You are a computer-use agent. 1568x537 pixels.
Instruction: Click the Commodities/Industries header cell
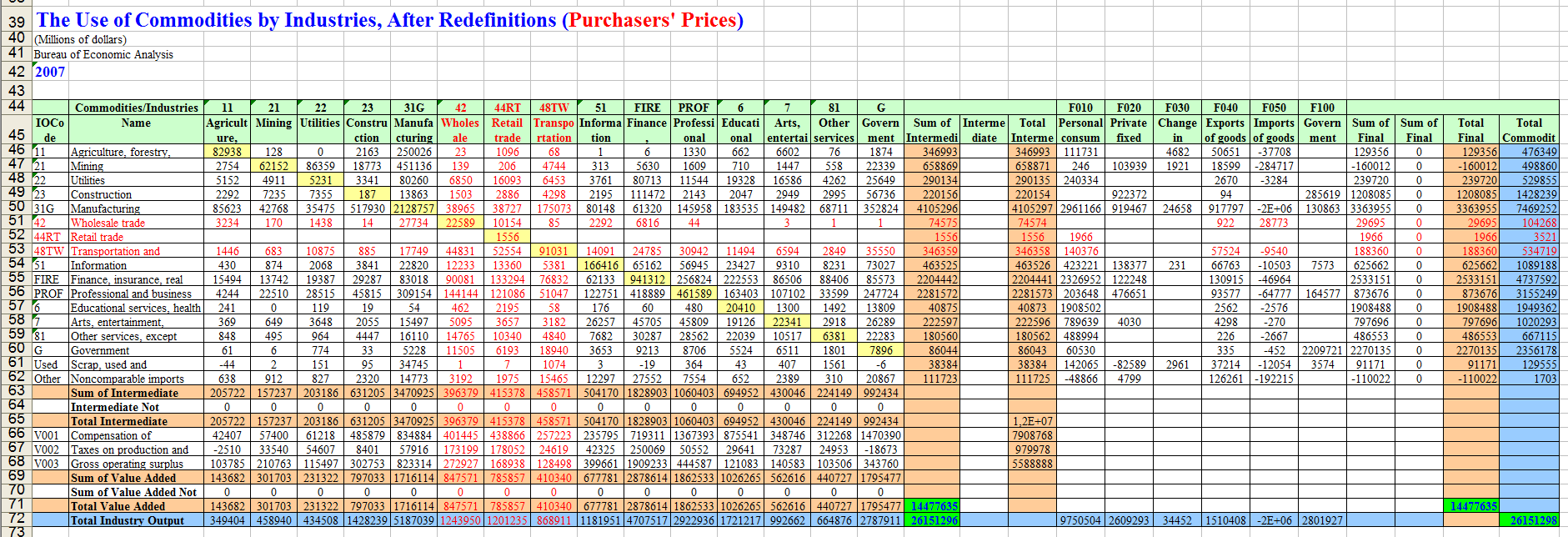pyautogui.click(x=136, y=108)
